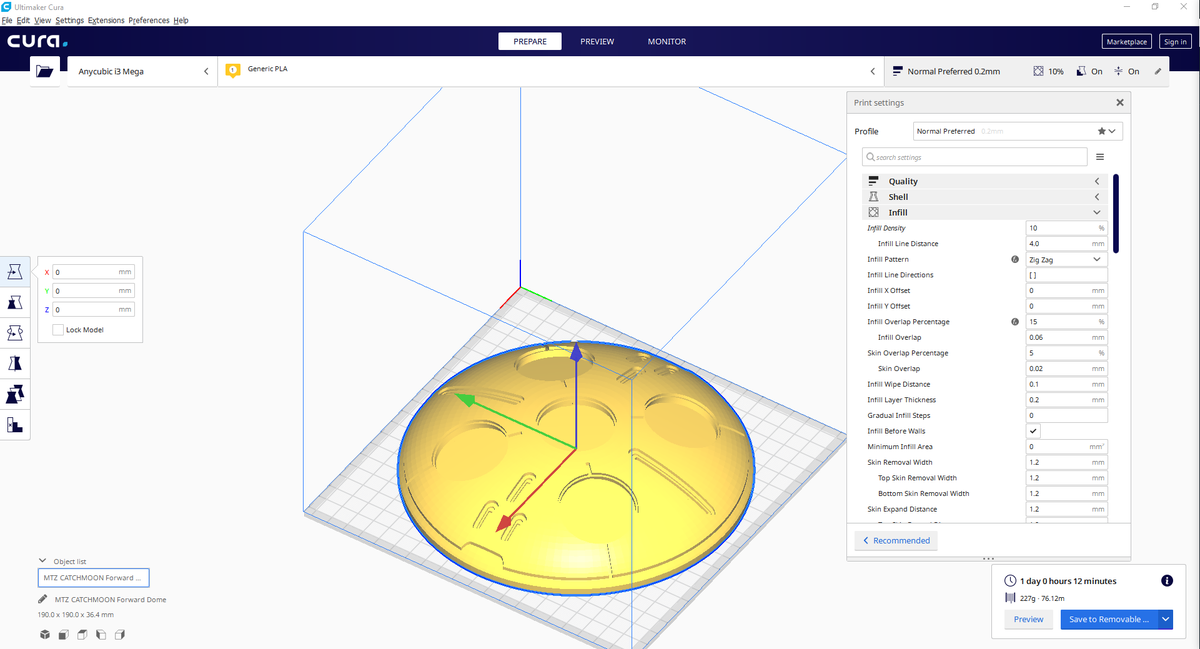Click the pencil icon in profile bar
This screenshot has width=1200, height=649.
1158,71
